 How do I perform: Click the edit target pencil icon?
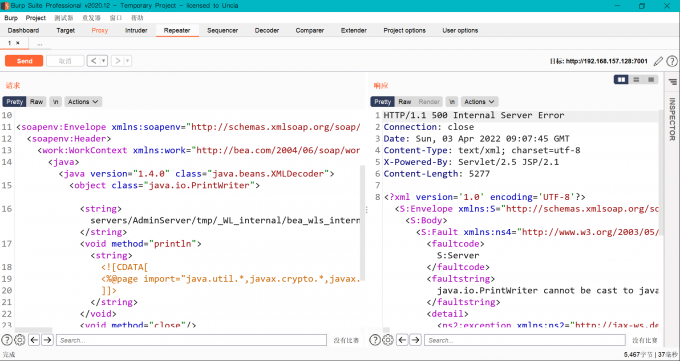click(x=658, y=61)
